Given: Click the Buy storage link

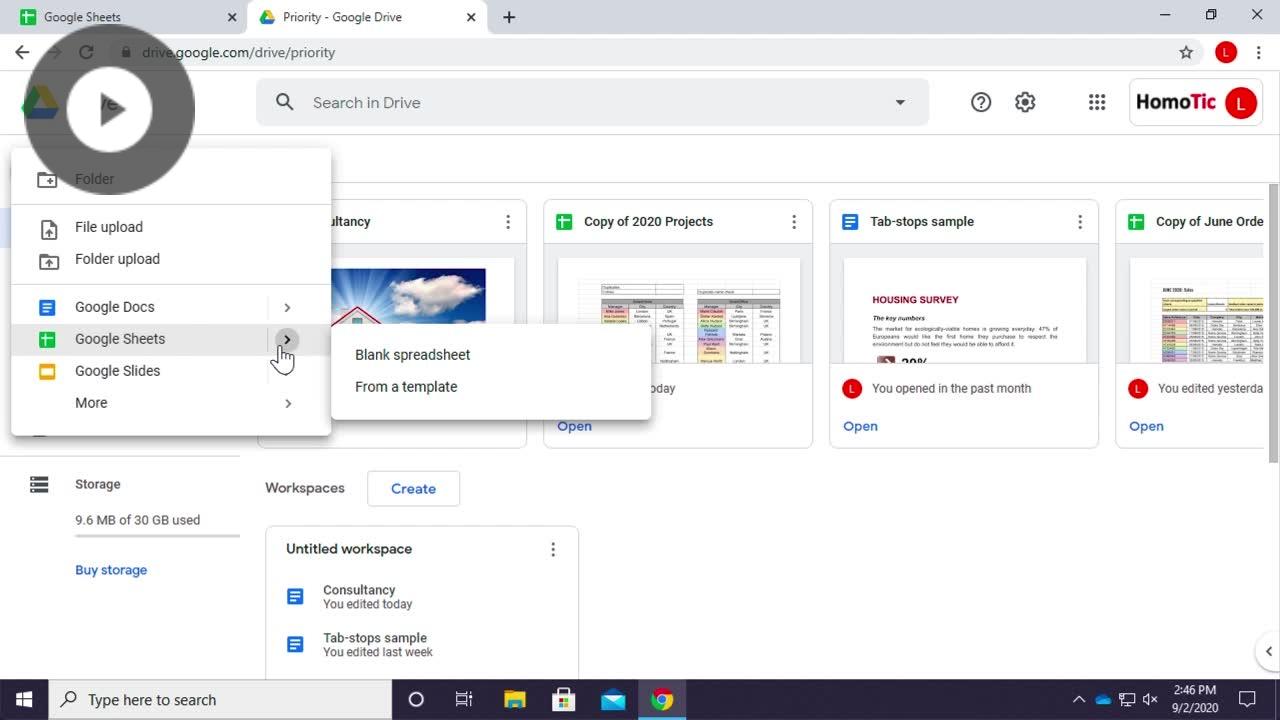Looking at the screenshot, I should 111,570.
